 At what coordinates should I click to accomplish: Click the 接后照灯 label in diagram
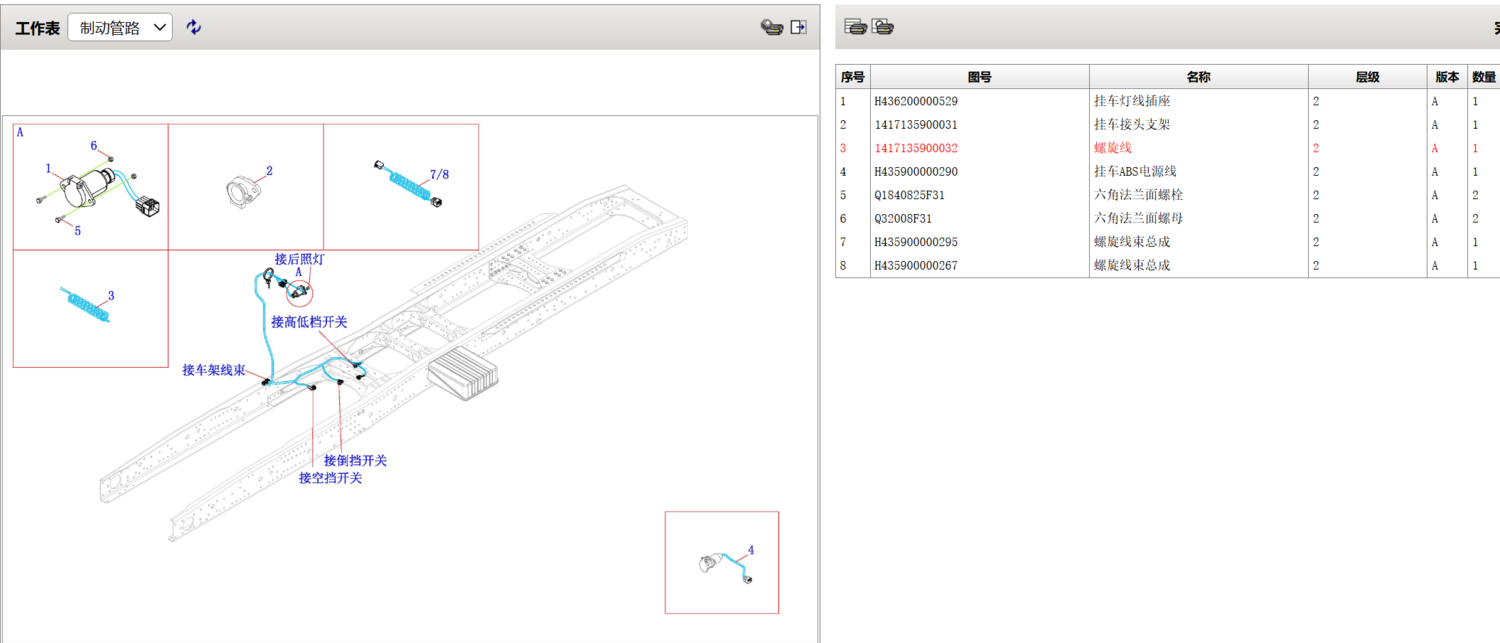click(299, 259)
